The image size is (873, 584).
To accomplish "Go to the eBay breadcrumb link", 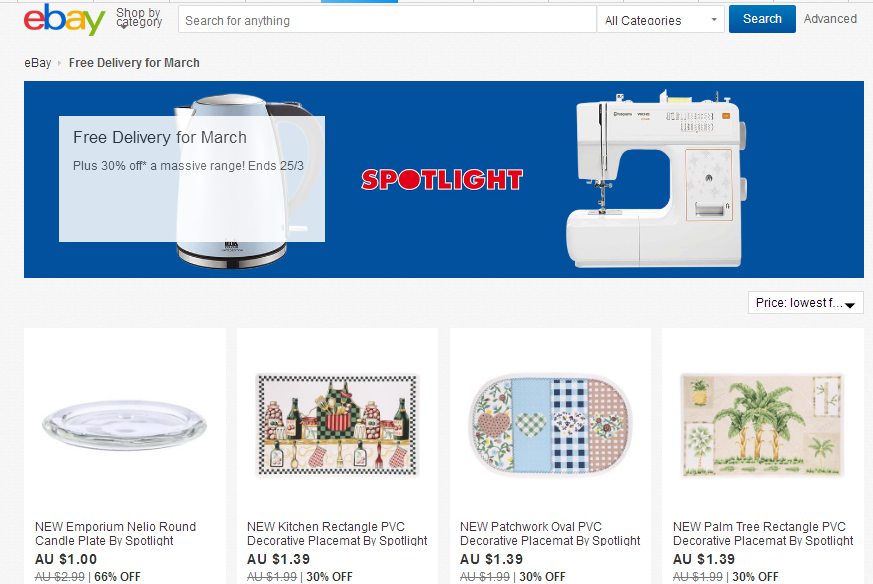I will tap(37, 63).
